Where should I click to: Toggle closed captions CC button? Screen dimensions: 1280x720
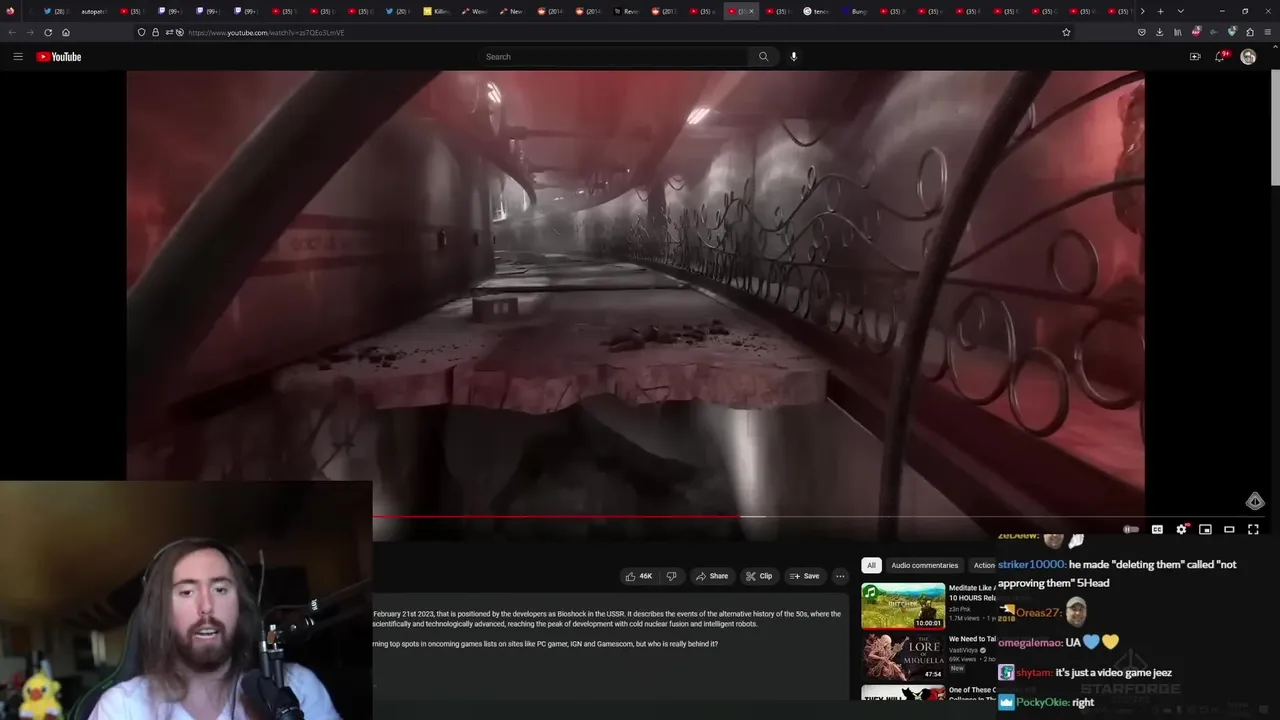[1157, 529]
